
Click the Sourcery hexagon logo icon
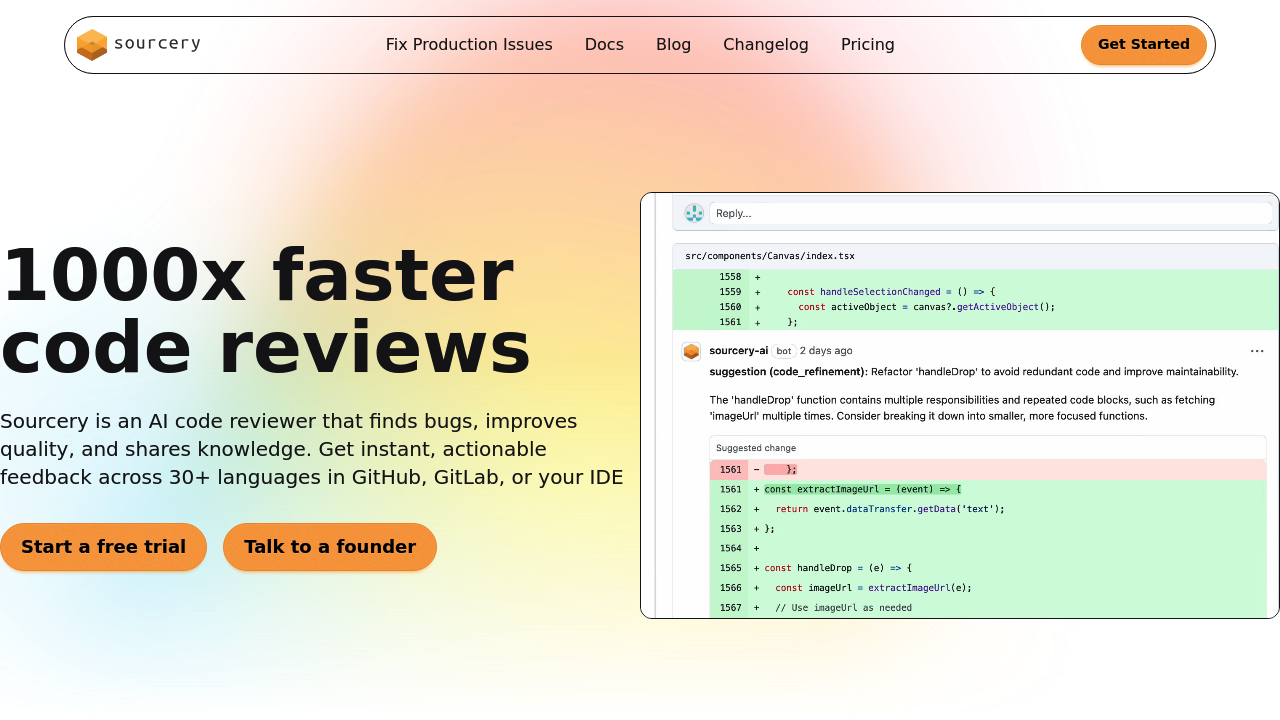tap(92, 45)
